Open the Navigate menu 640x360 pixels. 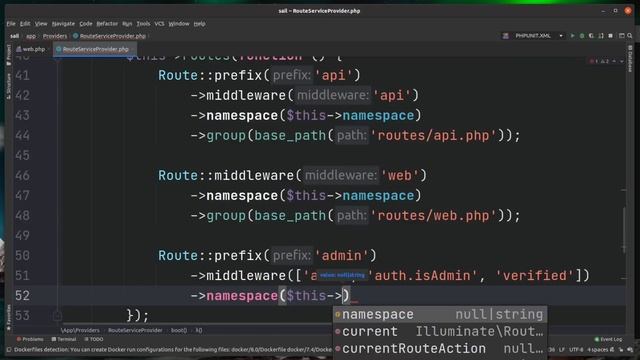tap(63, 24)
